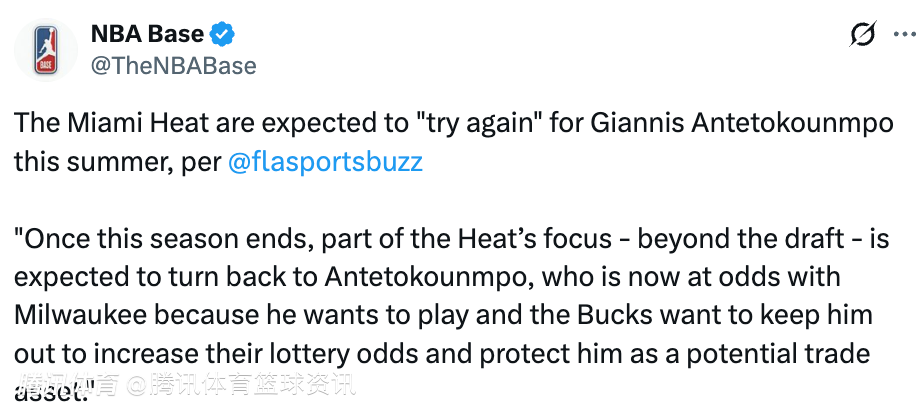Screen dimensions: 922x412
Task: Open the NBA Base display name link
Action: coord(147,34)
